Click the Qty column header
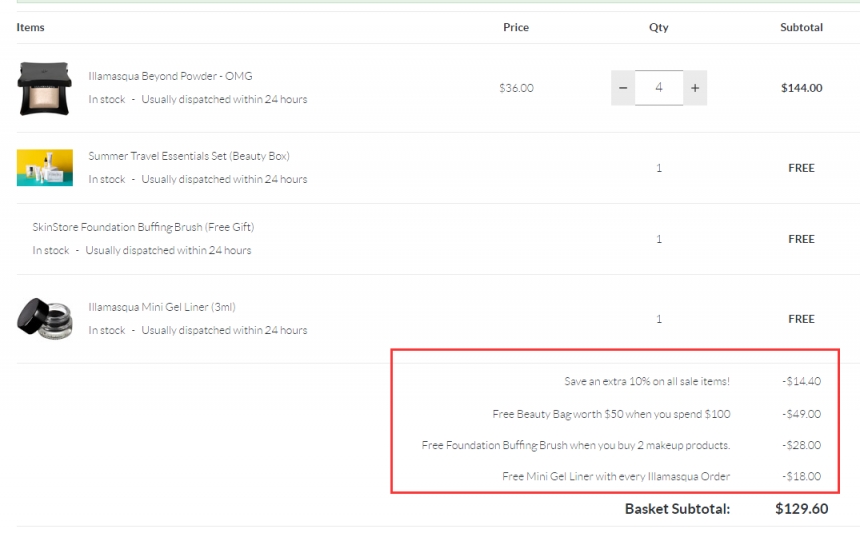Viewport: 860px width, 533px height. [x=658, y=28]
